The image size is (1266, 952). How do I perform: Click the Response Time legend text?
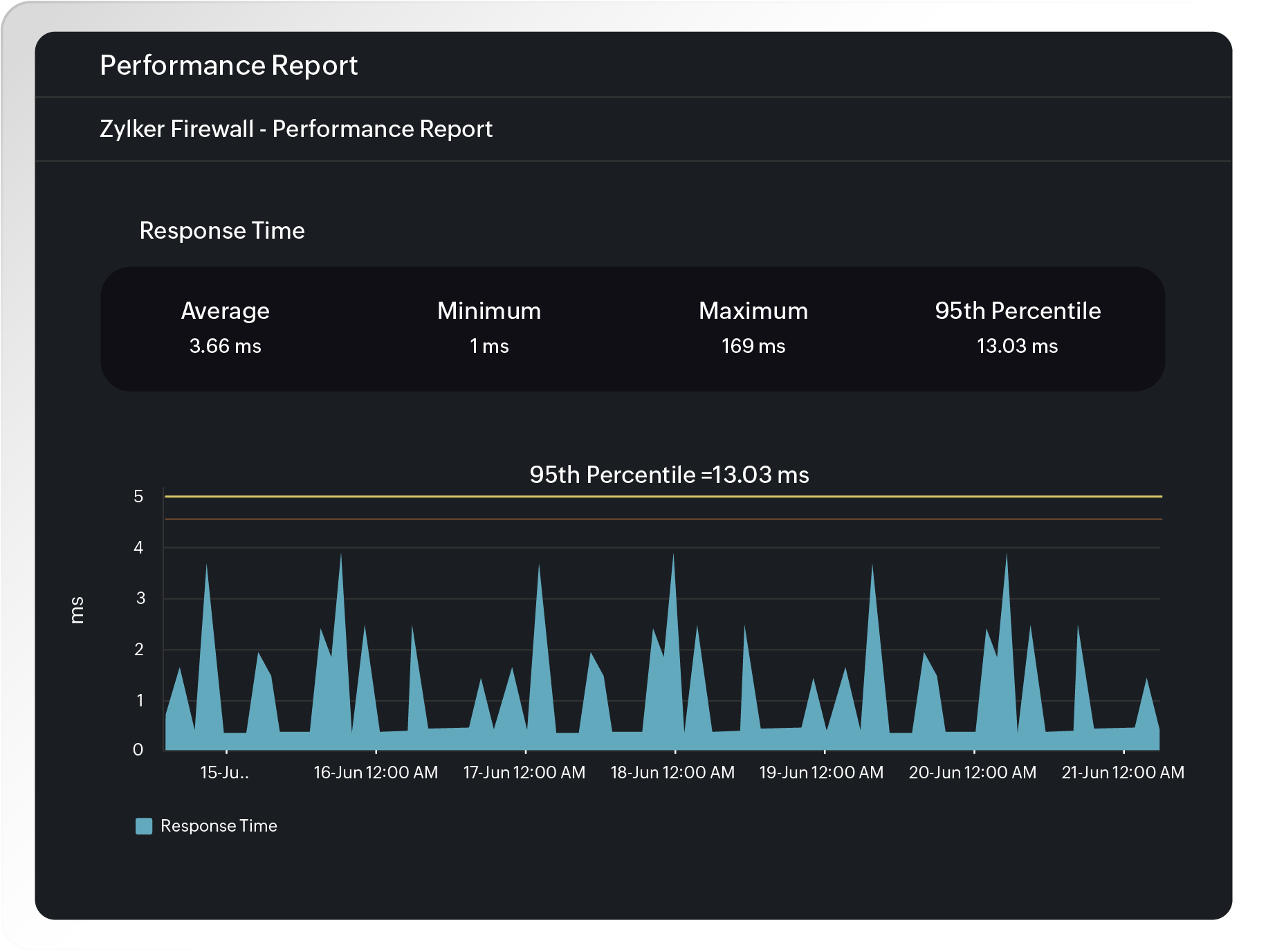coord(219,825)
